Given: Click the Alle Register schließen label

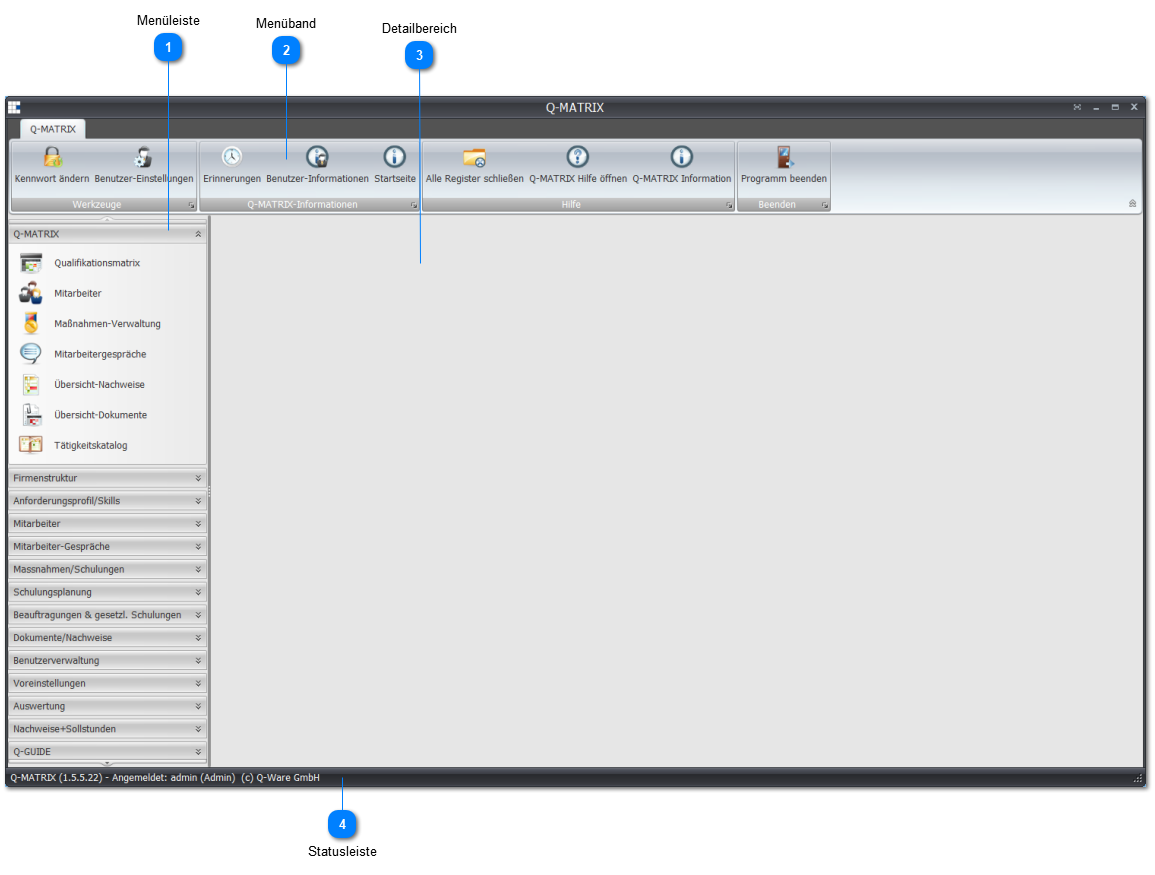Looking at the screenshot, I should click(x=474, y=179).
